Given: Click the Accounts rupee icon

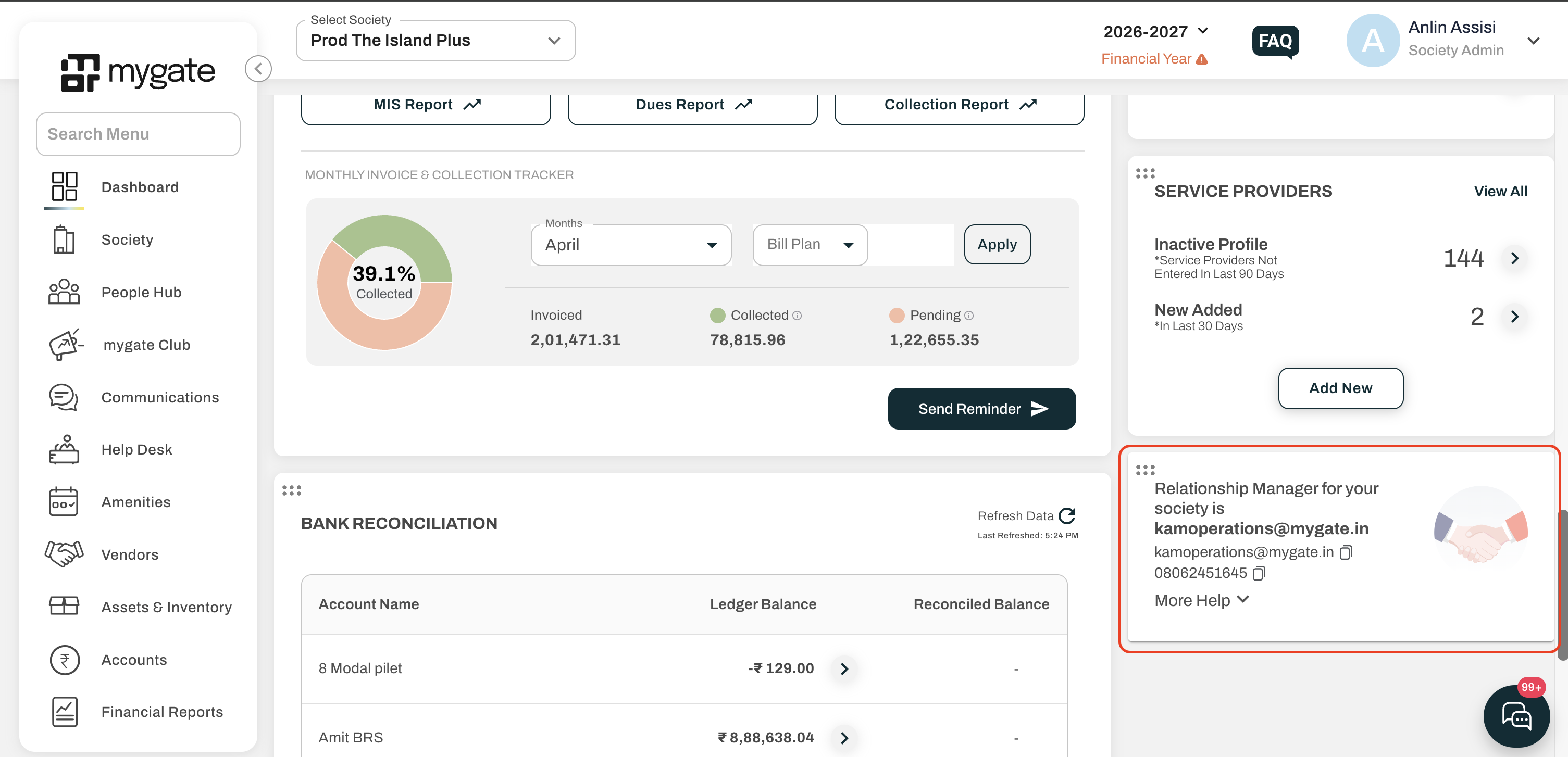Looking at the screenshot, I should point(65,660).
